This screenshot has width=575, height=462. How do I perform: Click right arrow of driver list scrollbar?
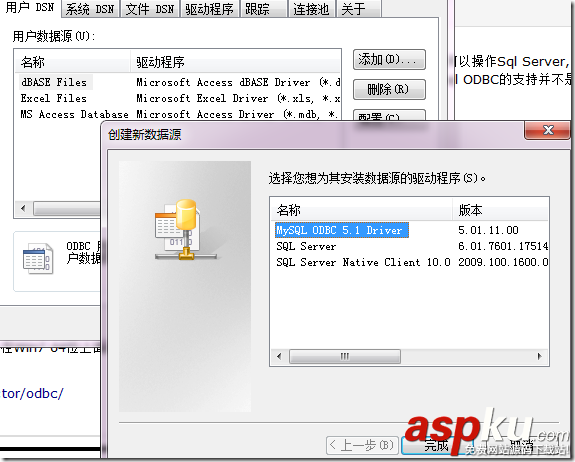(539, 356)
